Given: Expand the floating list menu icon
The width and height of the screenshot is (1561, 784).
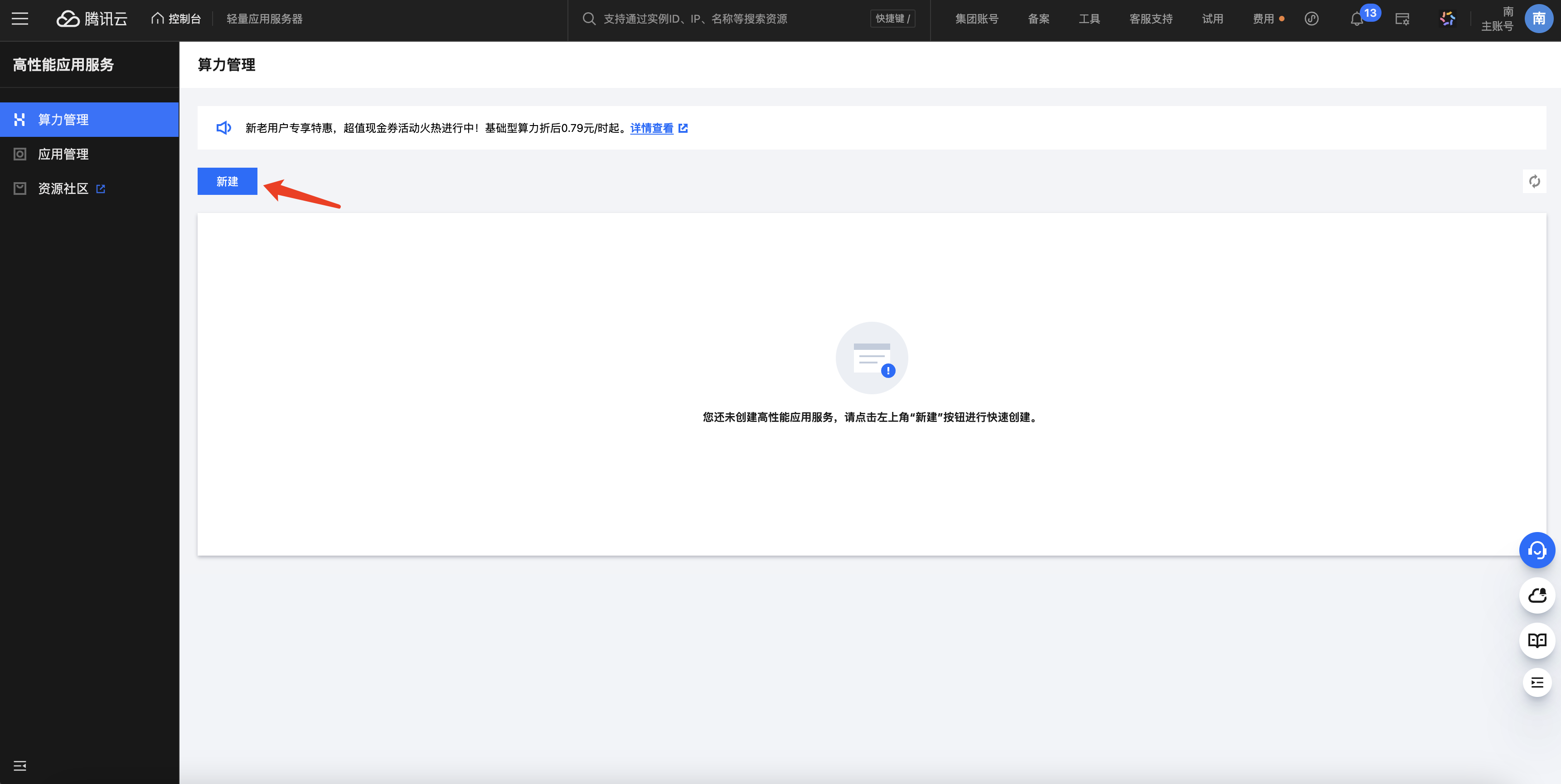Looking at the screenshot, I should click(x=1537, y=683).
